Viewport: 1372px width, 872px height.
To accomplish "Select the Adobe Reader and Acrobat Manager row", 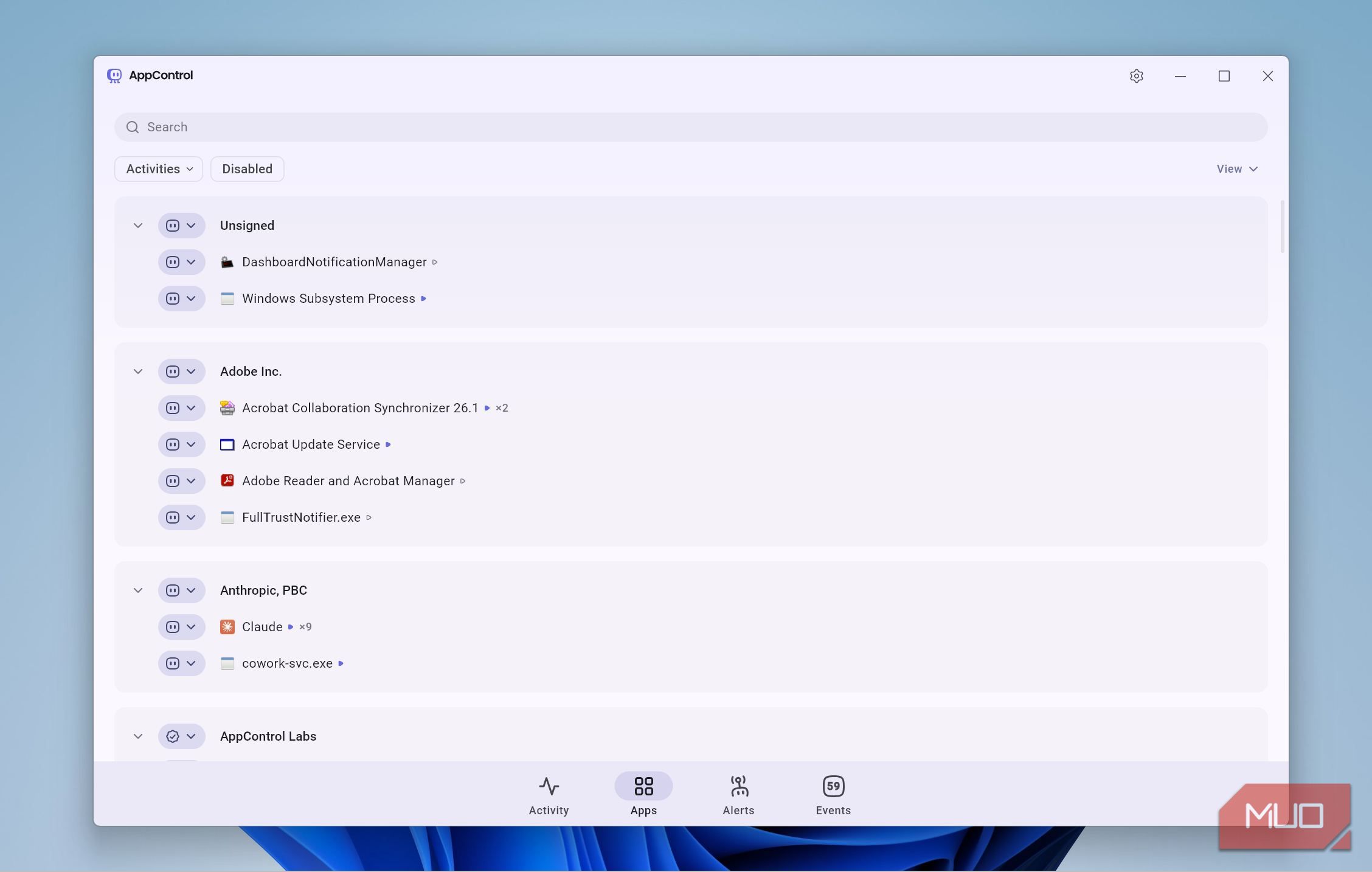I will [x=691, y=481].
